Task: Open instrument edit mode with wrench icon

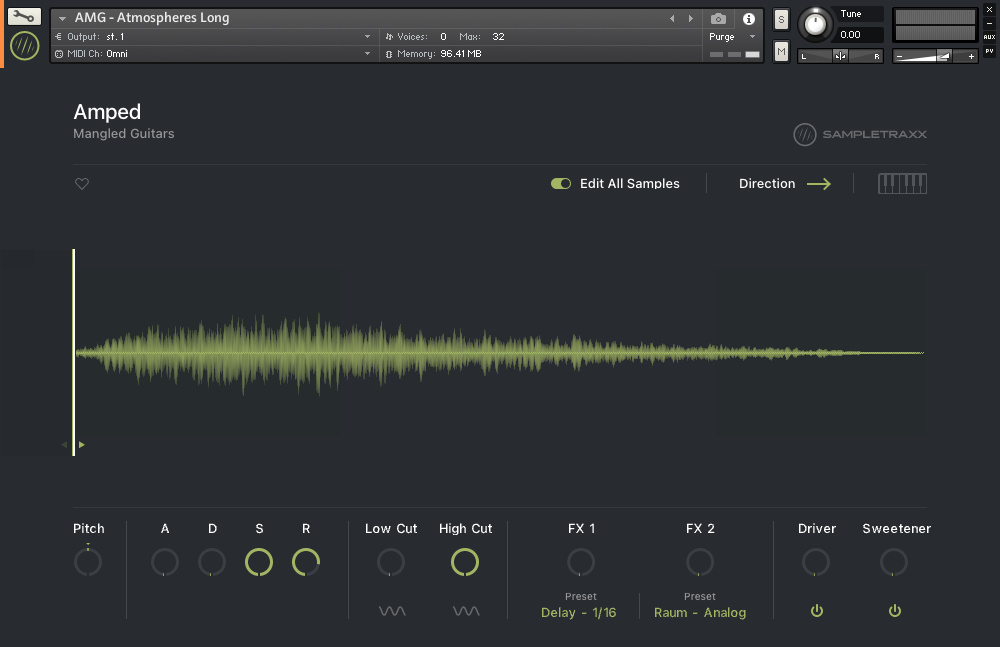Action: click(x=24, y=17)
